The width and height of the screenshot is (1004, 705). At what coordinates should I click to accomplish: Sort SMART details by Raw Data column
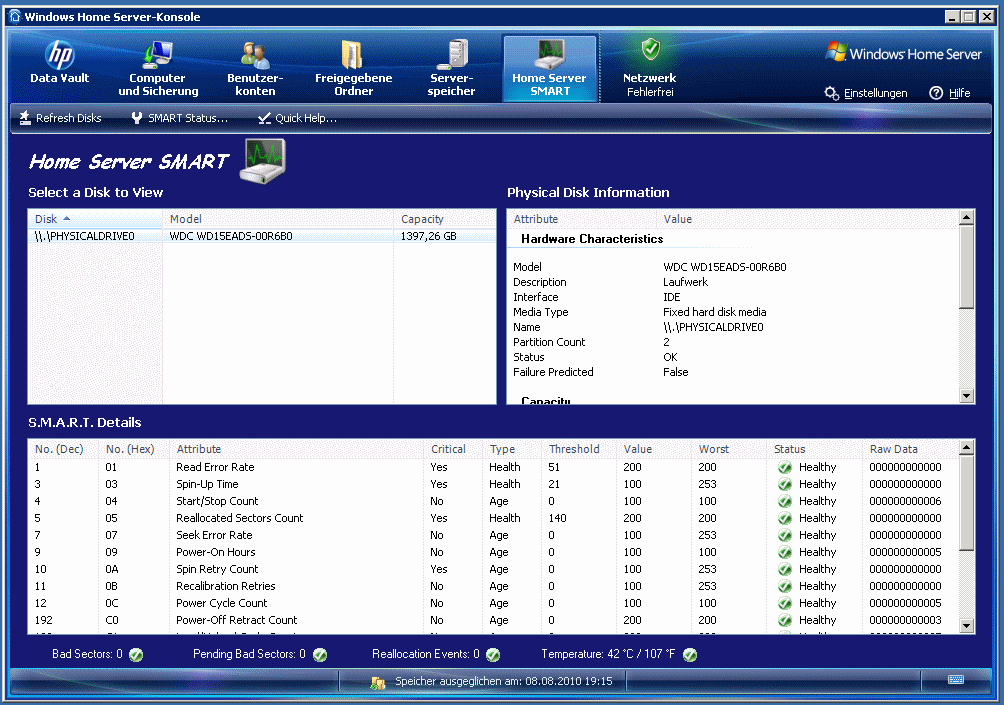[911, 449]
